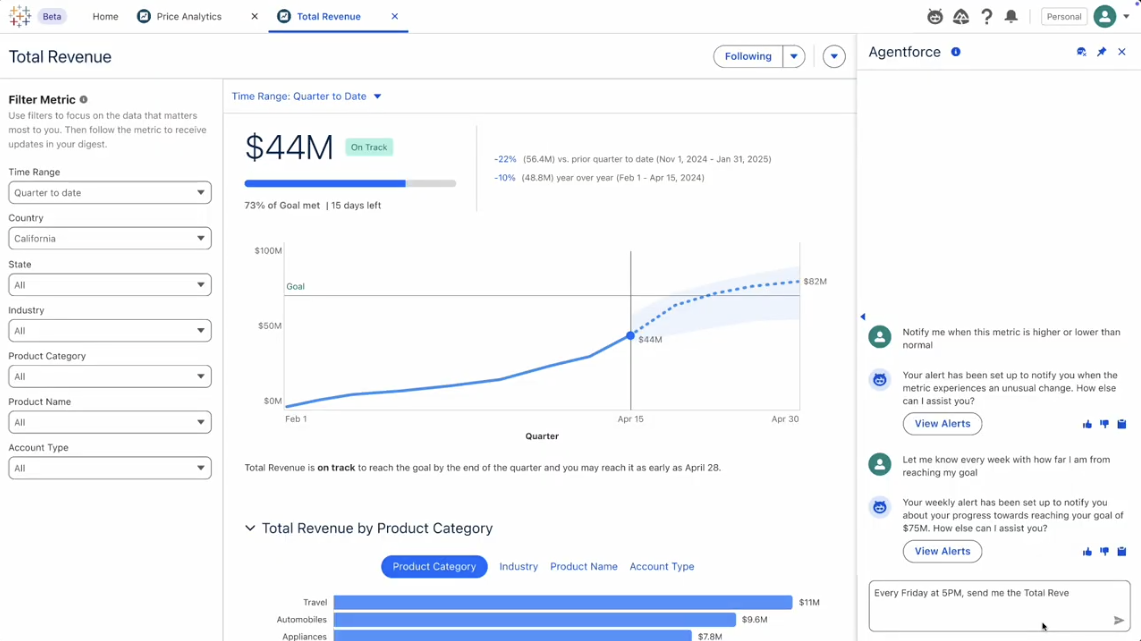Screen dimensions: 1141x641
Task: Pin the Agentforce panel
Action: click(1101, 52)
